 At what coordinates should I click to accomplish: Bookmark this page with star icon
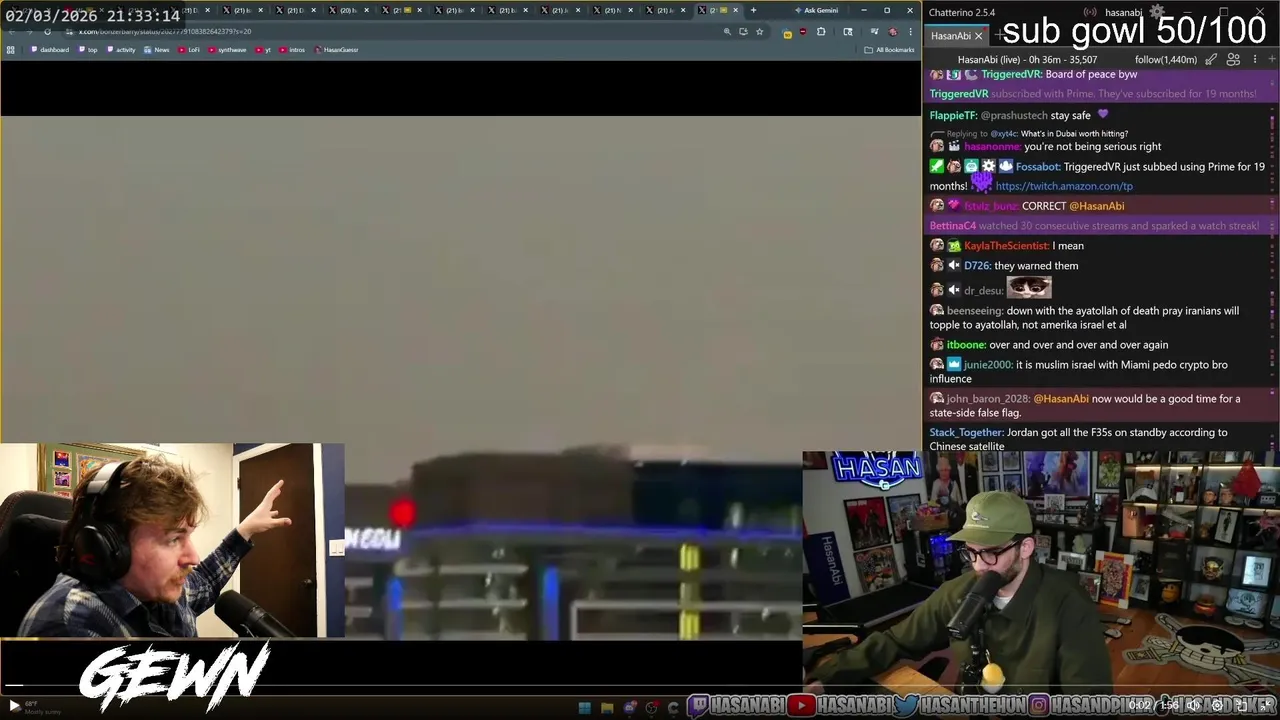pyautogui.click(x=760, y=32)
